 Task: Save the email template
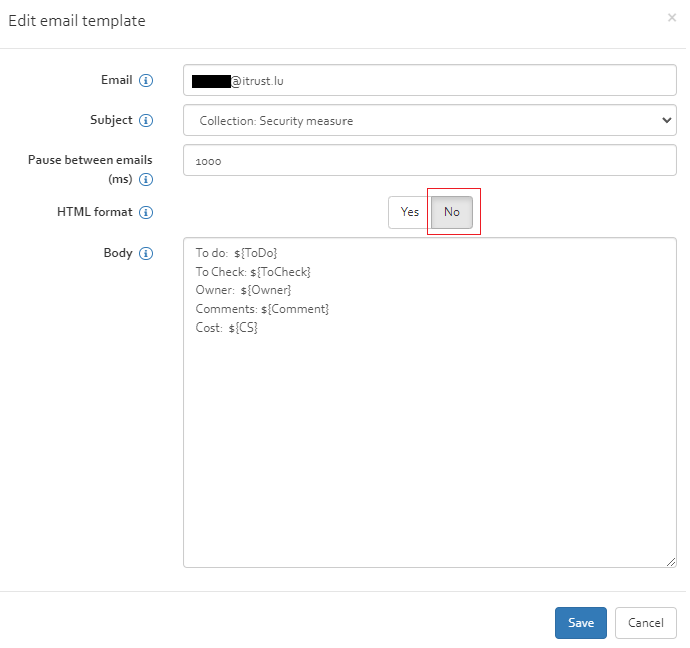(x=580, y=623)
